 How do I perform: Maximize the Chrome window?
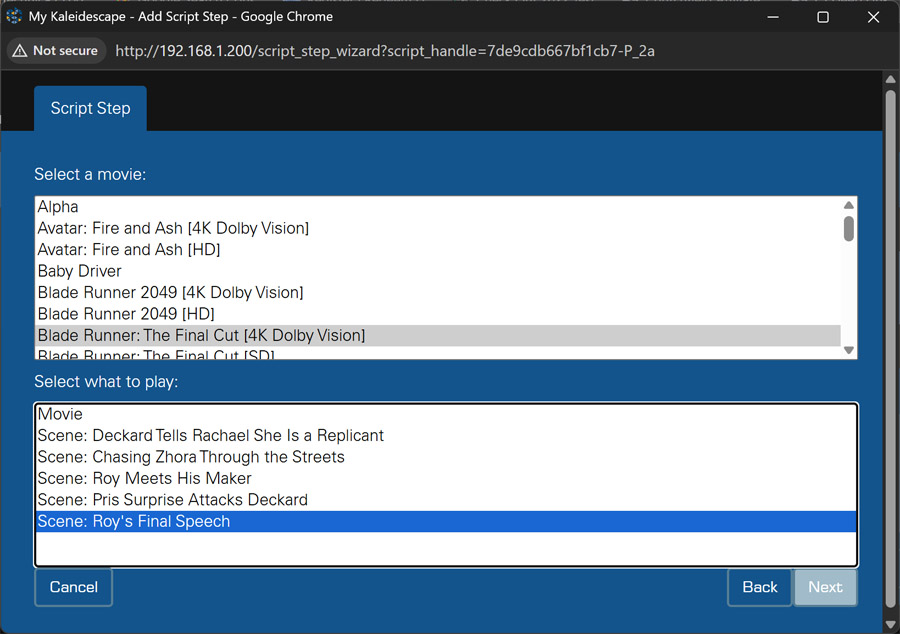coord(823,17)
